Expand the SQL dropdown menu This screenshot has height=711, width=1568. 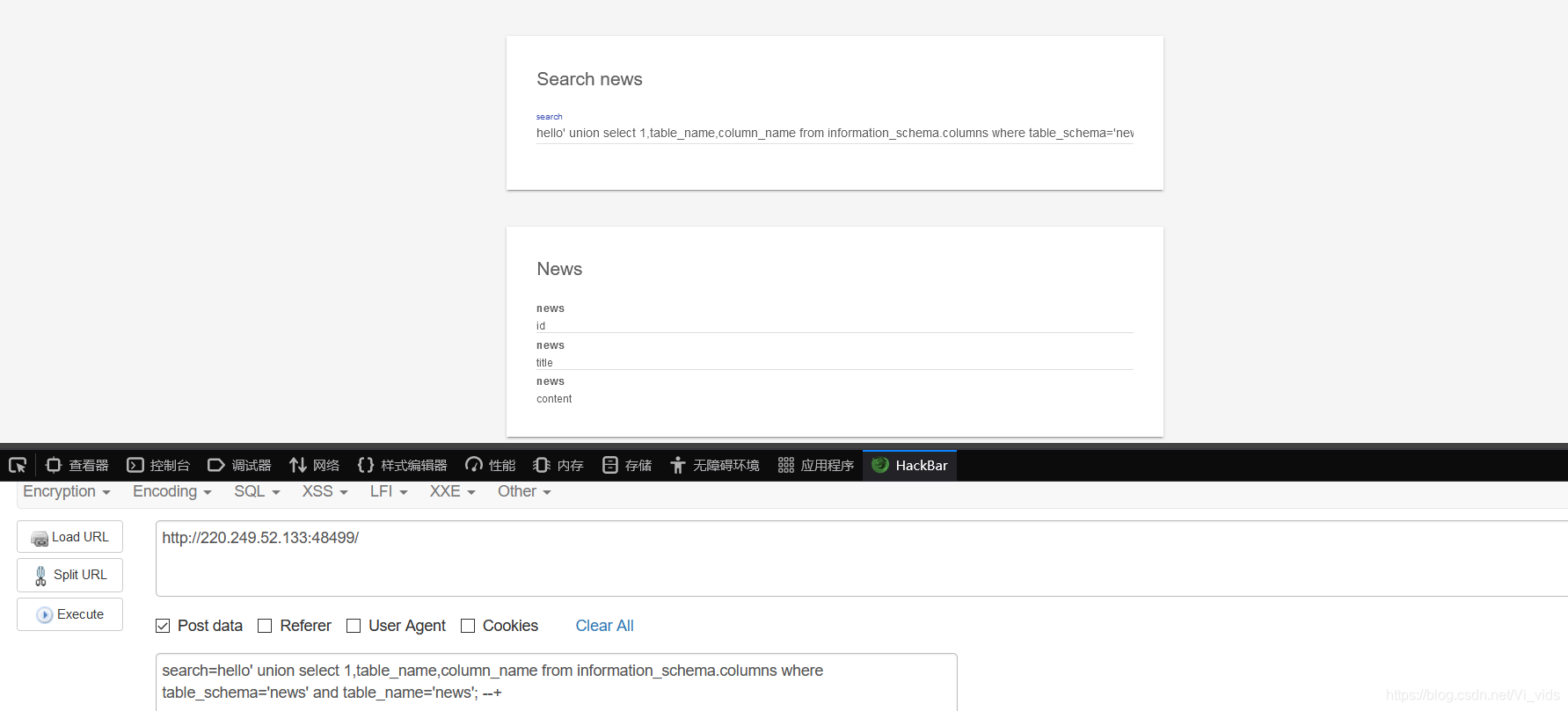pos(257,491)
